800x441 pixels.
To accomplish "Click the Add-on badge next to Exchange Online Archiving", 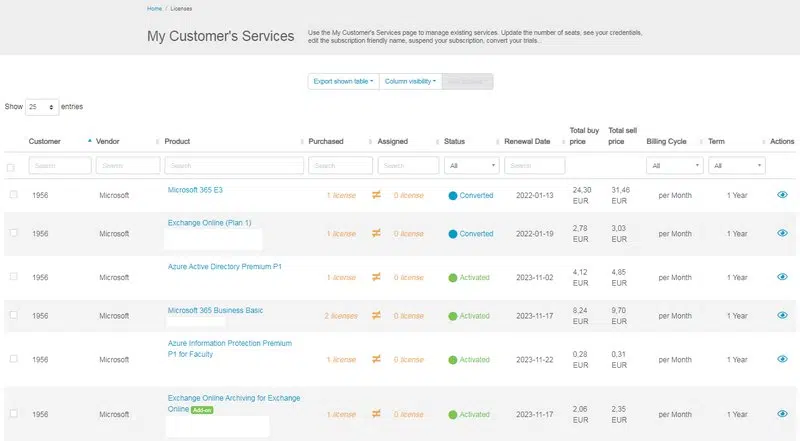I will [x=202, y=410].
